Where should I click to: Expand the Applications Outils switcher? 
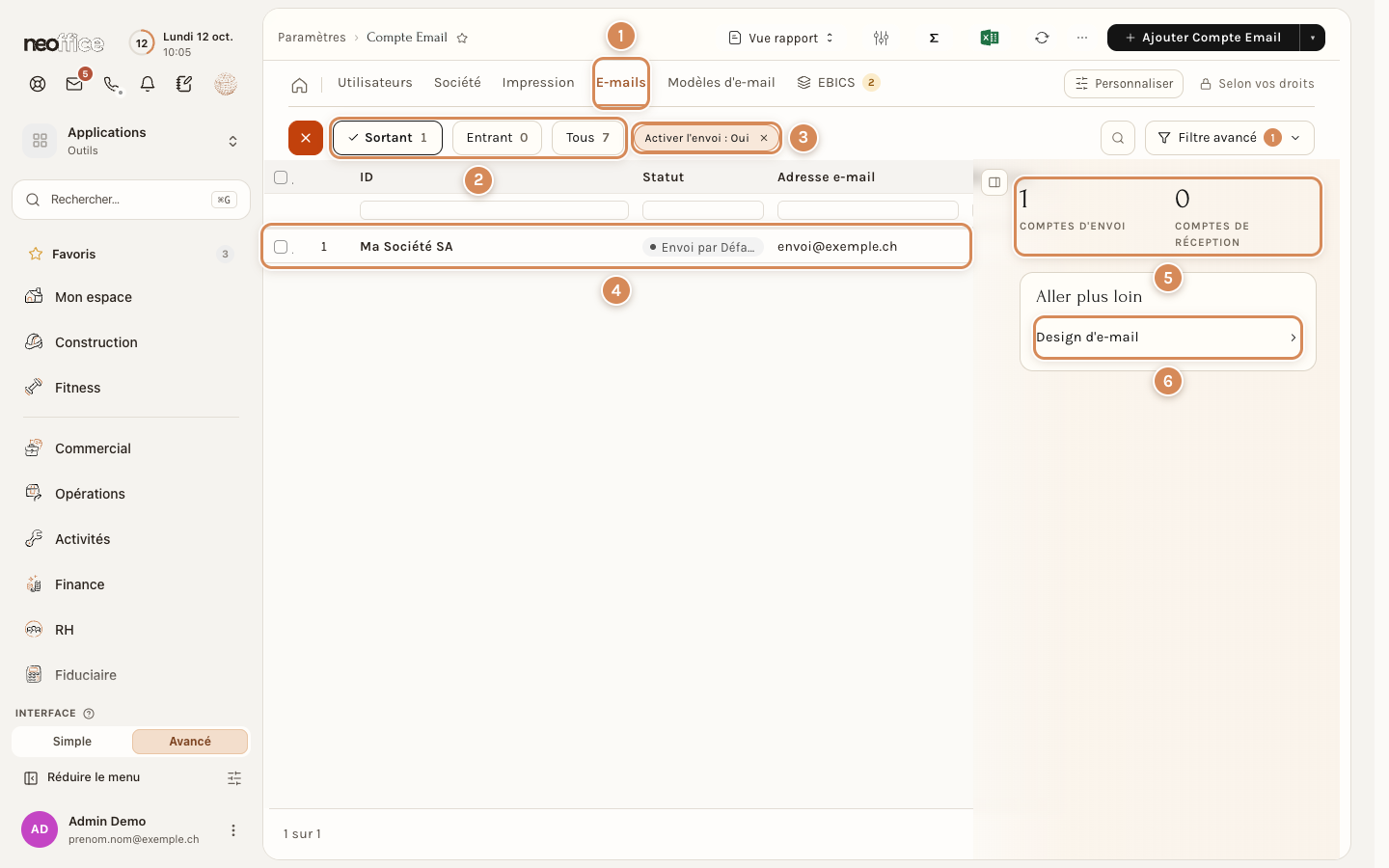pyautogui.click(x=131, y=141)
